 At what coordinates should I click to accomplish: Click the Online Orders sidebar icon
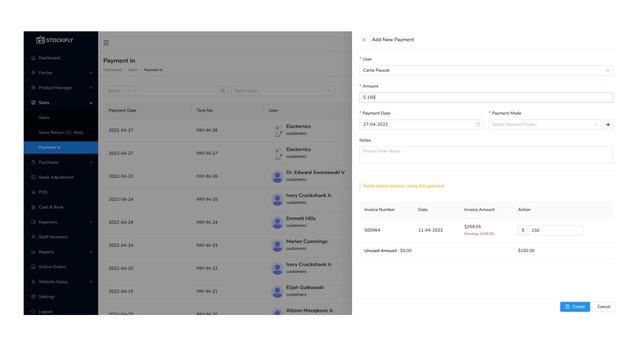coord(33,267)
